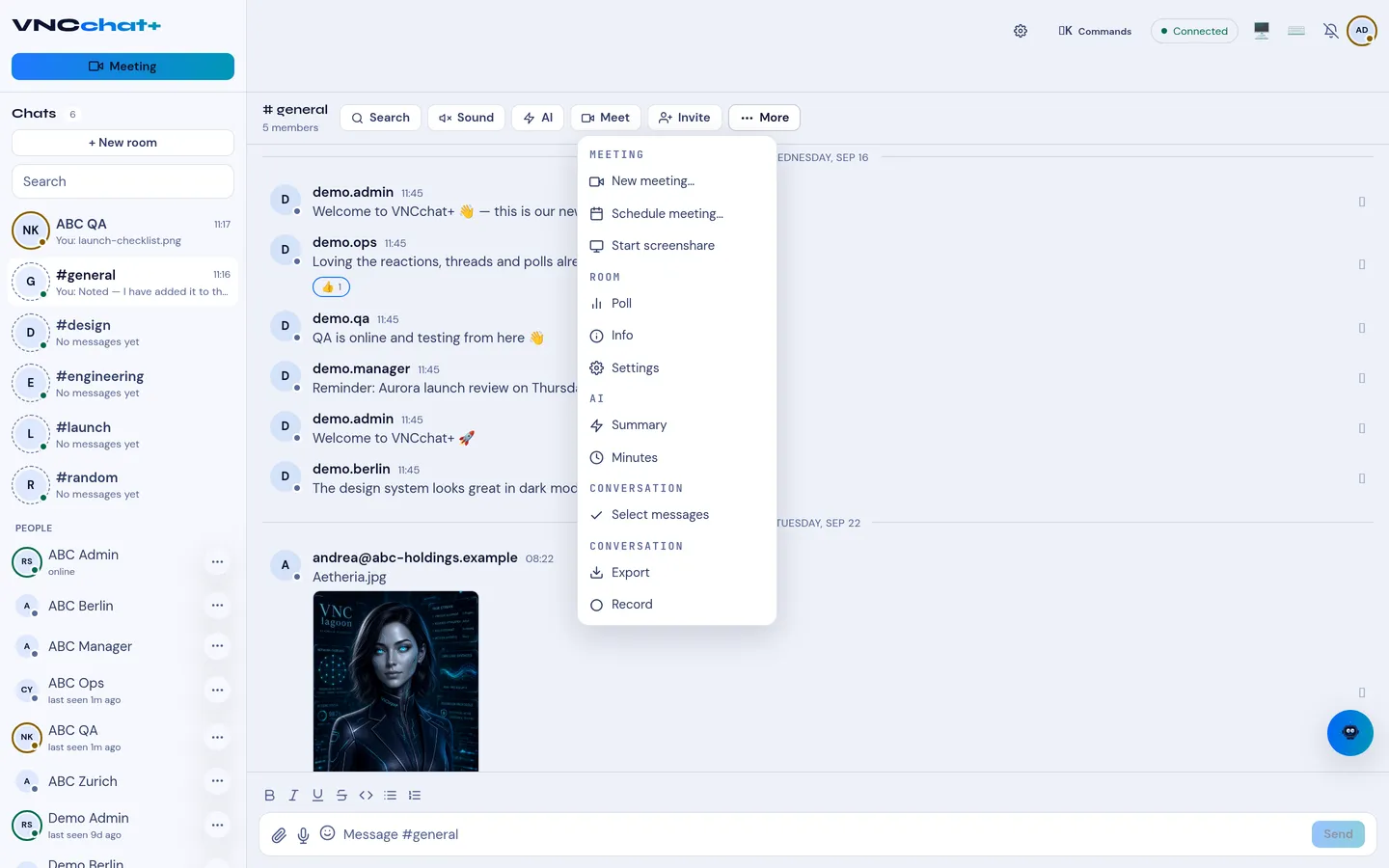Open the emoji picker in the composer
1389x868 pixels.
328,833
